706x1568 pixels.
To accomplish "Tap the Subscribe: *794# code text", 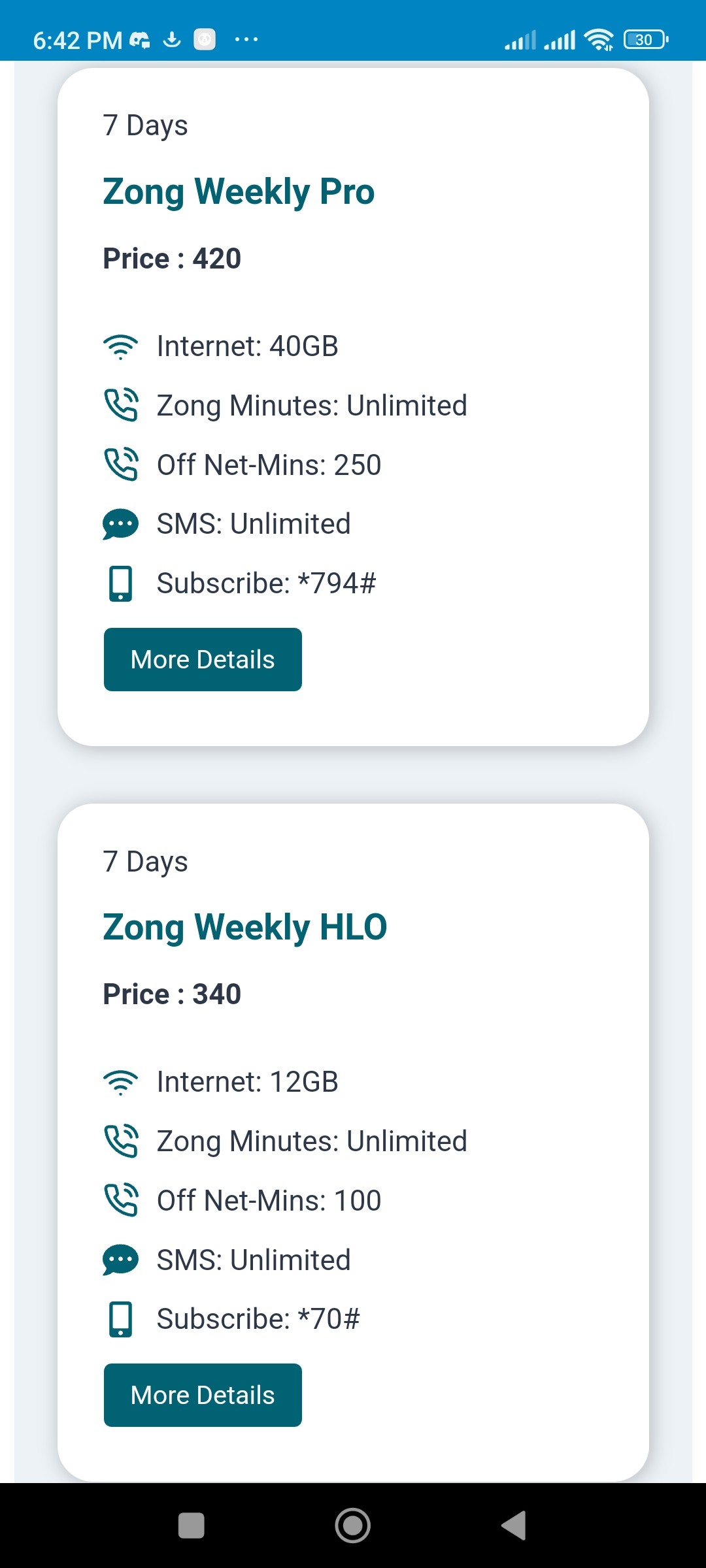I will coord(266,583).
